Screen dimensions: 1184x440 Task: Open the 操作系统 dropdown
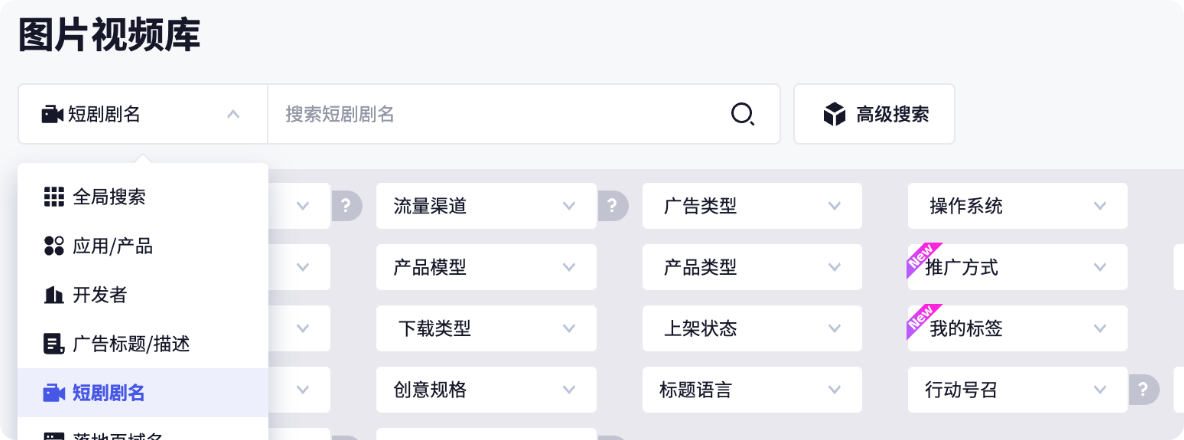point(1017,206)
